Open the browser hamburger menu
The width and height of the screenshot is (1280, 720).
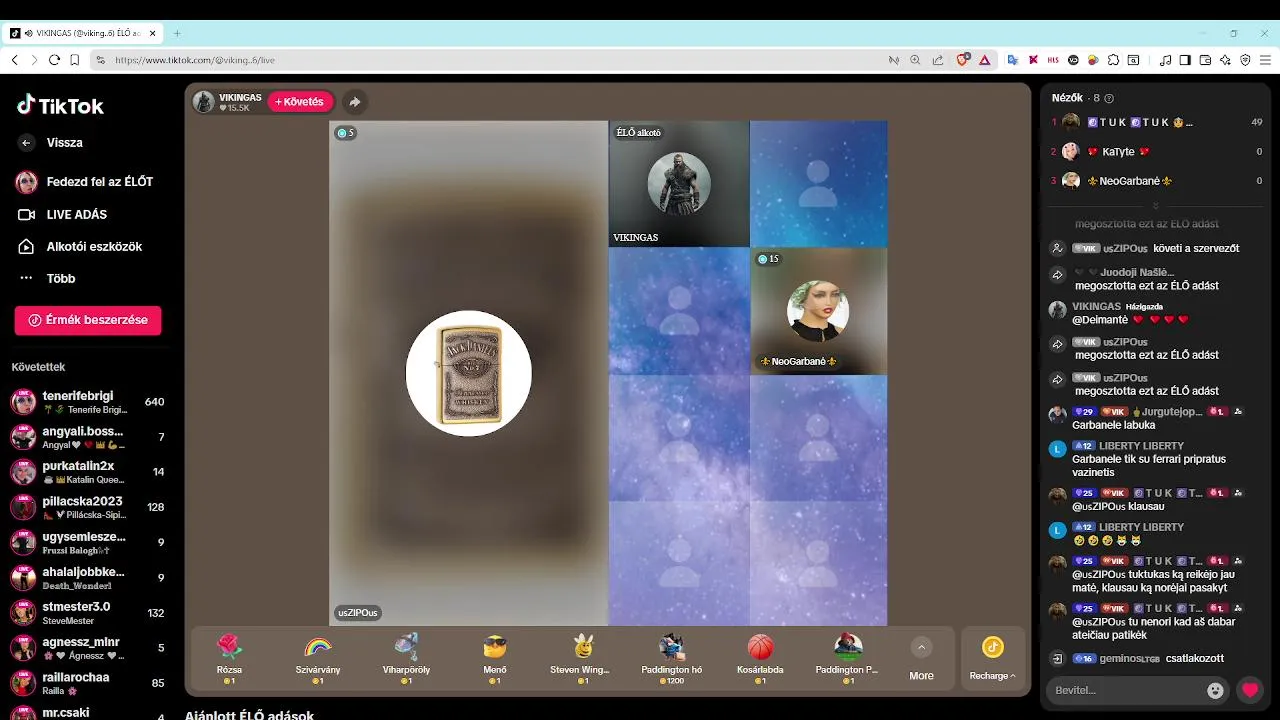pyautogui.click(x=1264, y=60)
